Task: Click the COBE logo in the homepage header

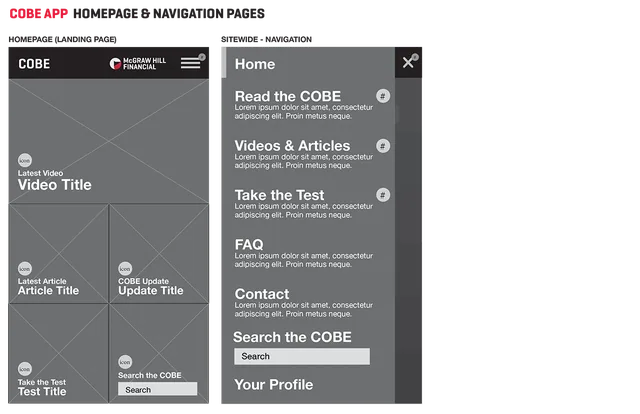Action: click(x=34, y=64)
